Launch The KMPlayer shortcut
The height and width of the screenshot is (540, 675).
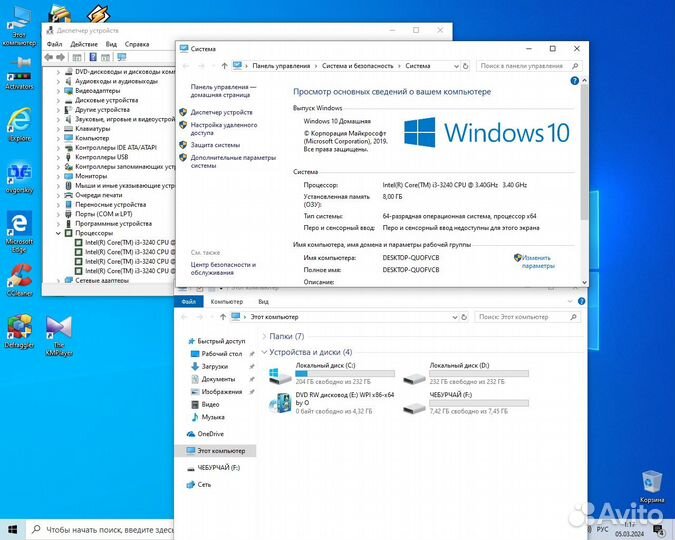pos(59,335)
